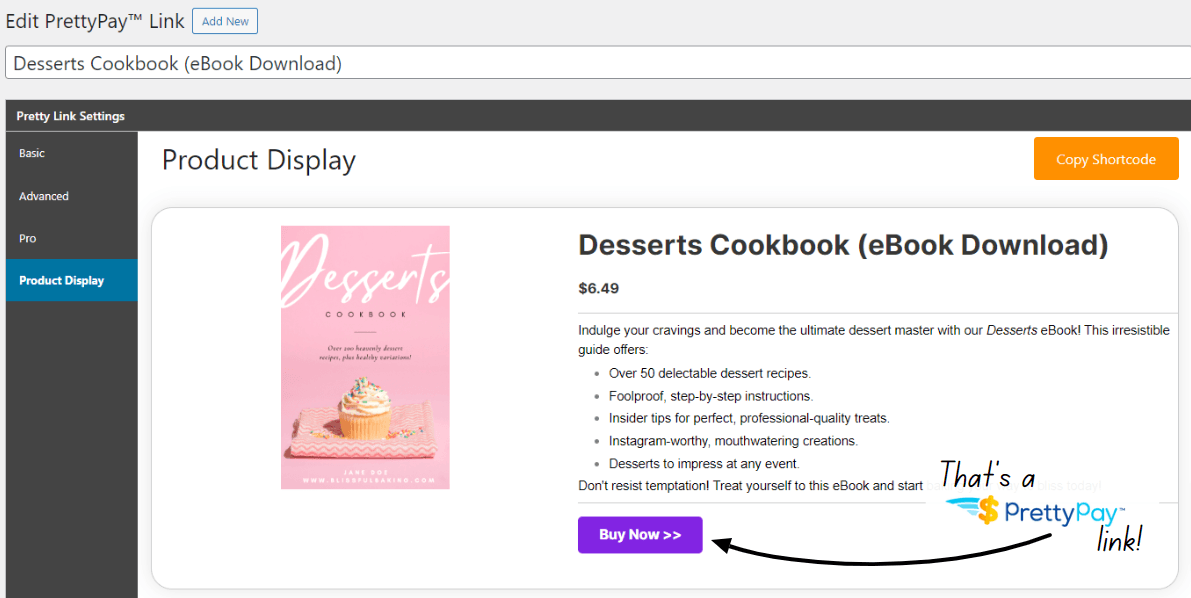Click the Pretty Link Settings header bar

coord(70,115)
